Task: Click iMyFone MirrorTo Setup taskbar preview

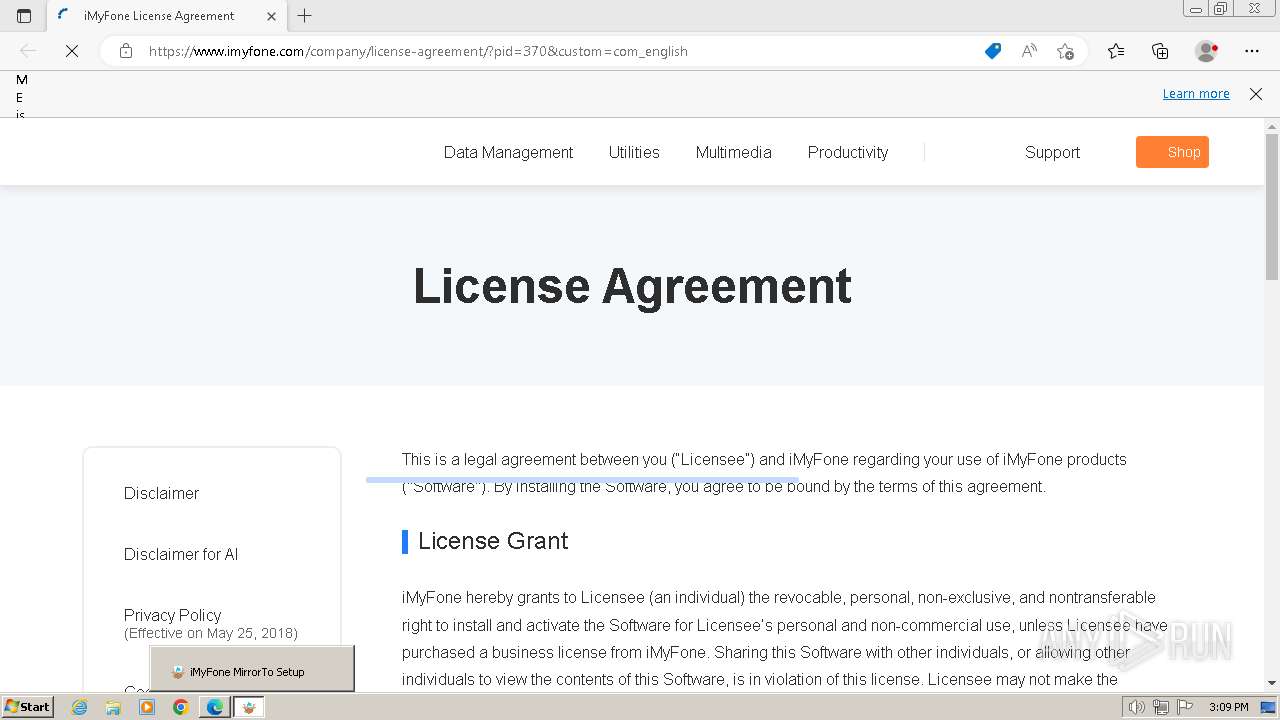Action: click(x=252, y=669)
